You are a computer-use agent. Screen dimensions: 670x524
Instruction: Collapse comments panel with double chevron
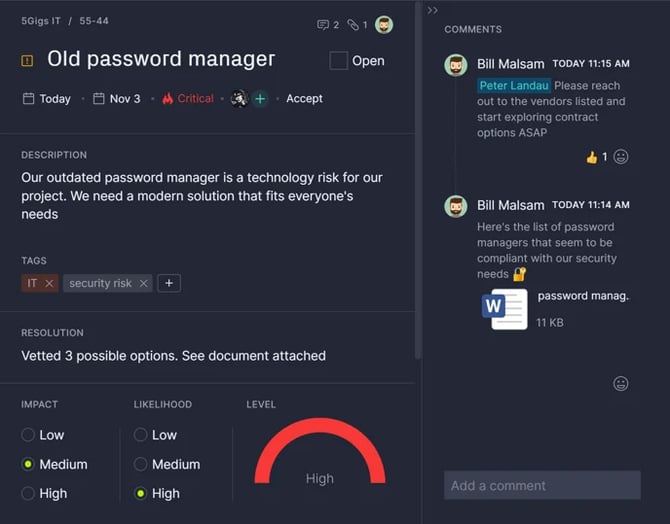(x=432, y=10)
